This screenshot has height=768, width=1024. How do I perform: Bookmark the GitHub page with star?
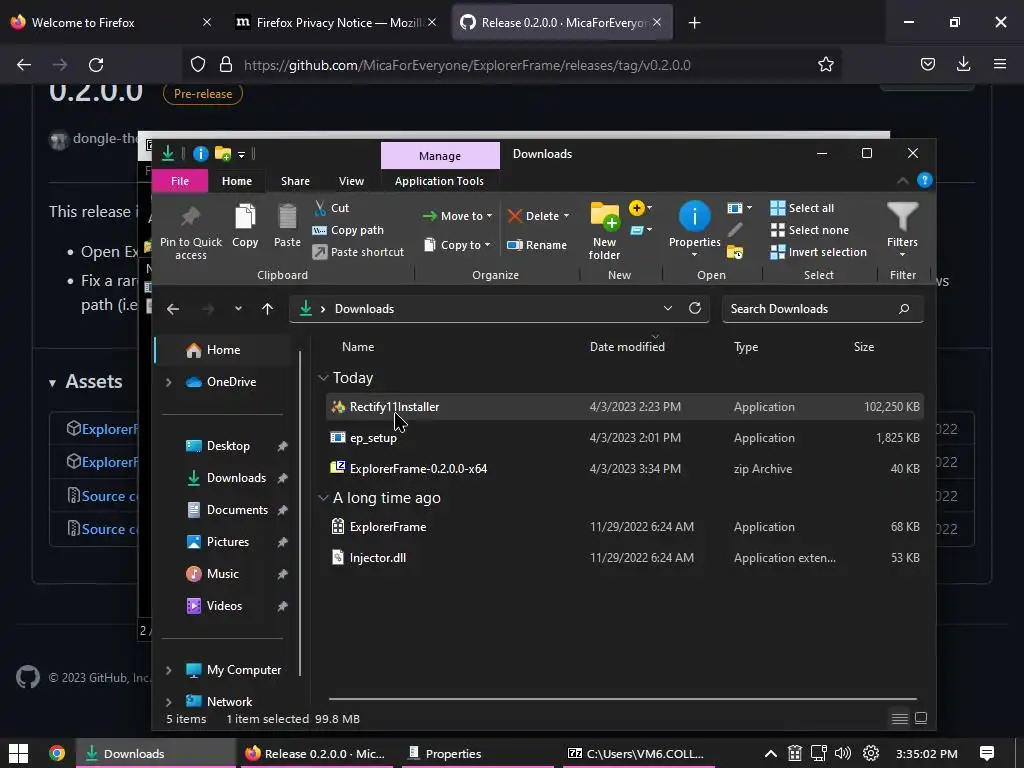(825, 65)
